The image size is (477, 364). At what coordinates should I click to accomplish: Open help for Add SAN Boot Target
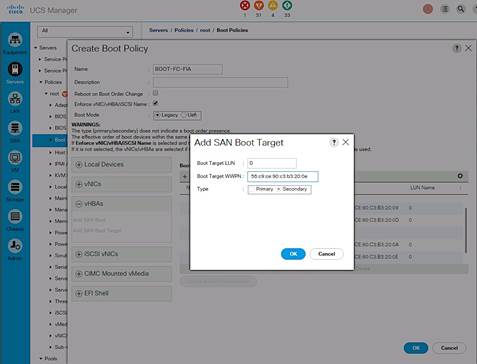pos(334,142)
